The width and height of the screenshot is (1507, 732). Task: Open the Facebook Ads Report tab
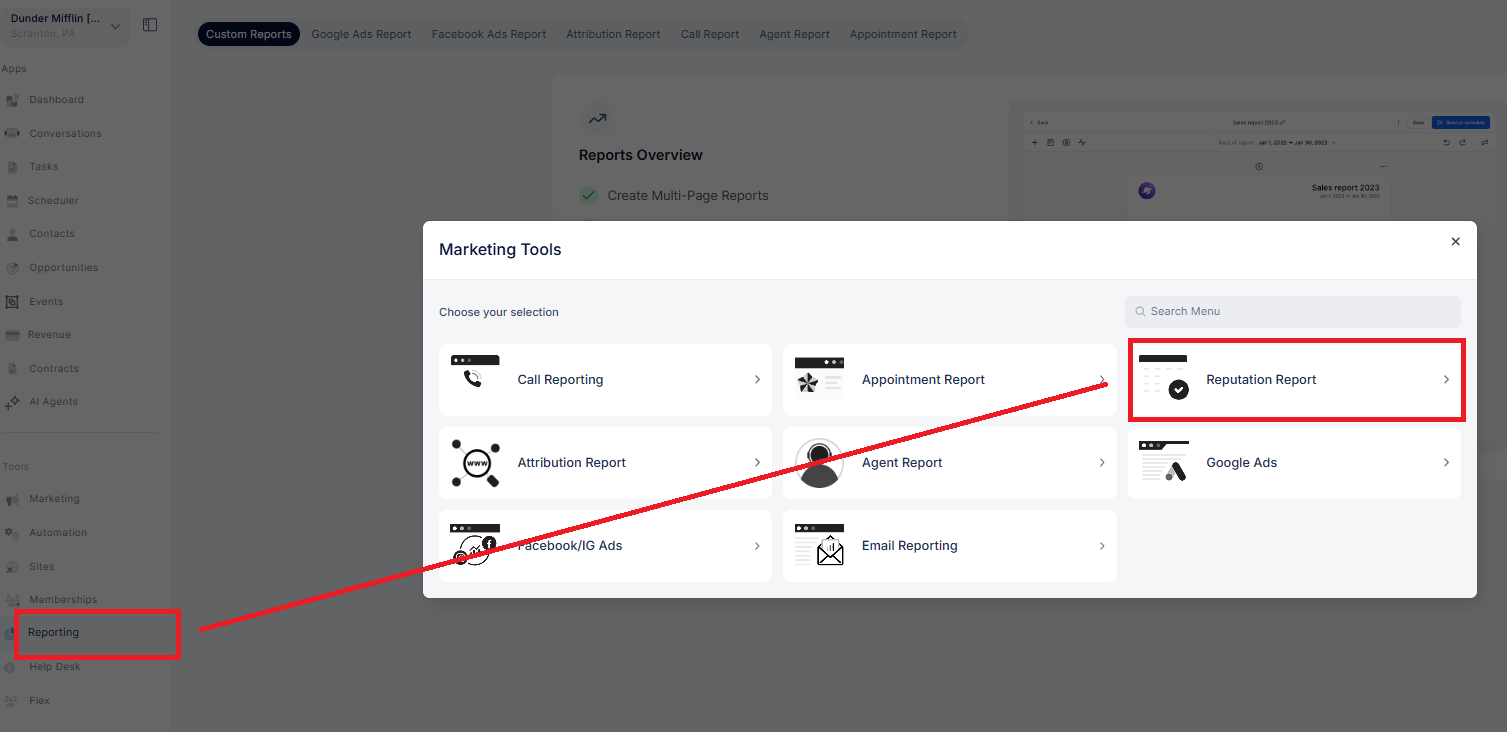coord(489,34)
